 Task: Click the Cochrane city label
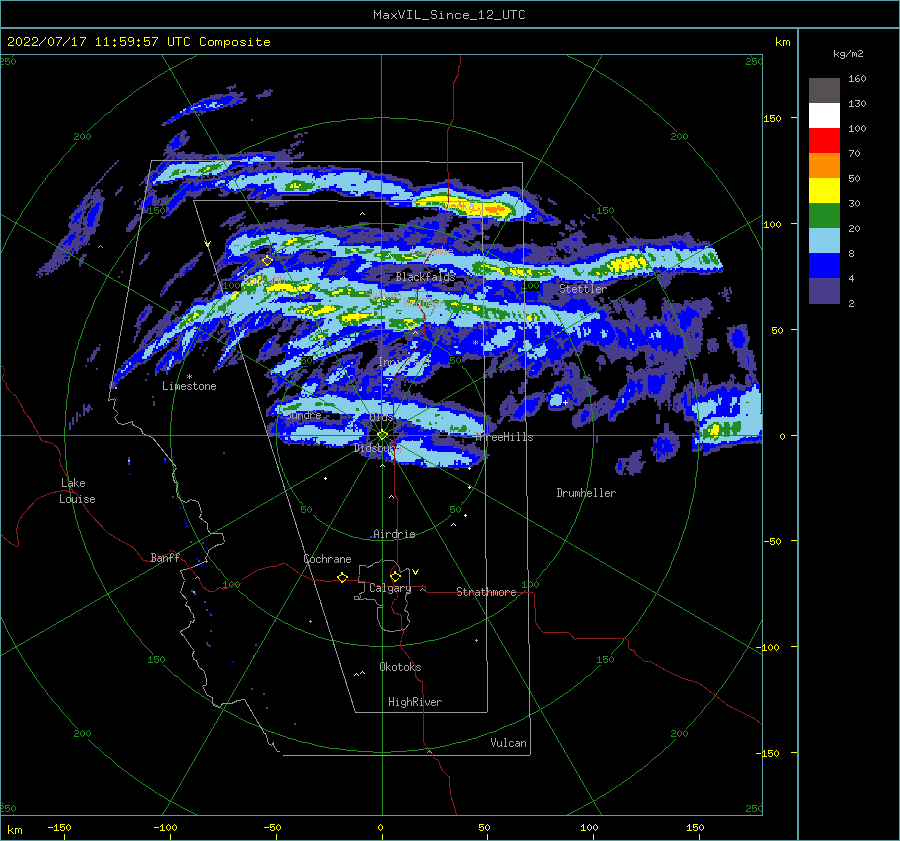point(327,559)
